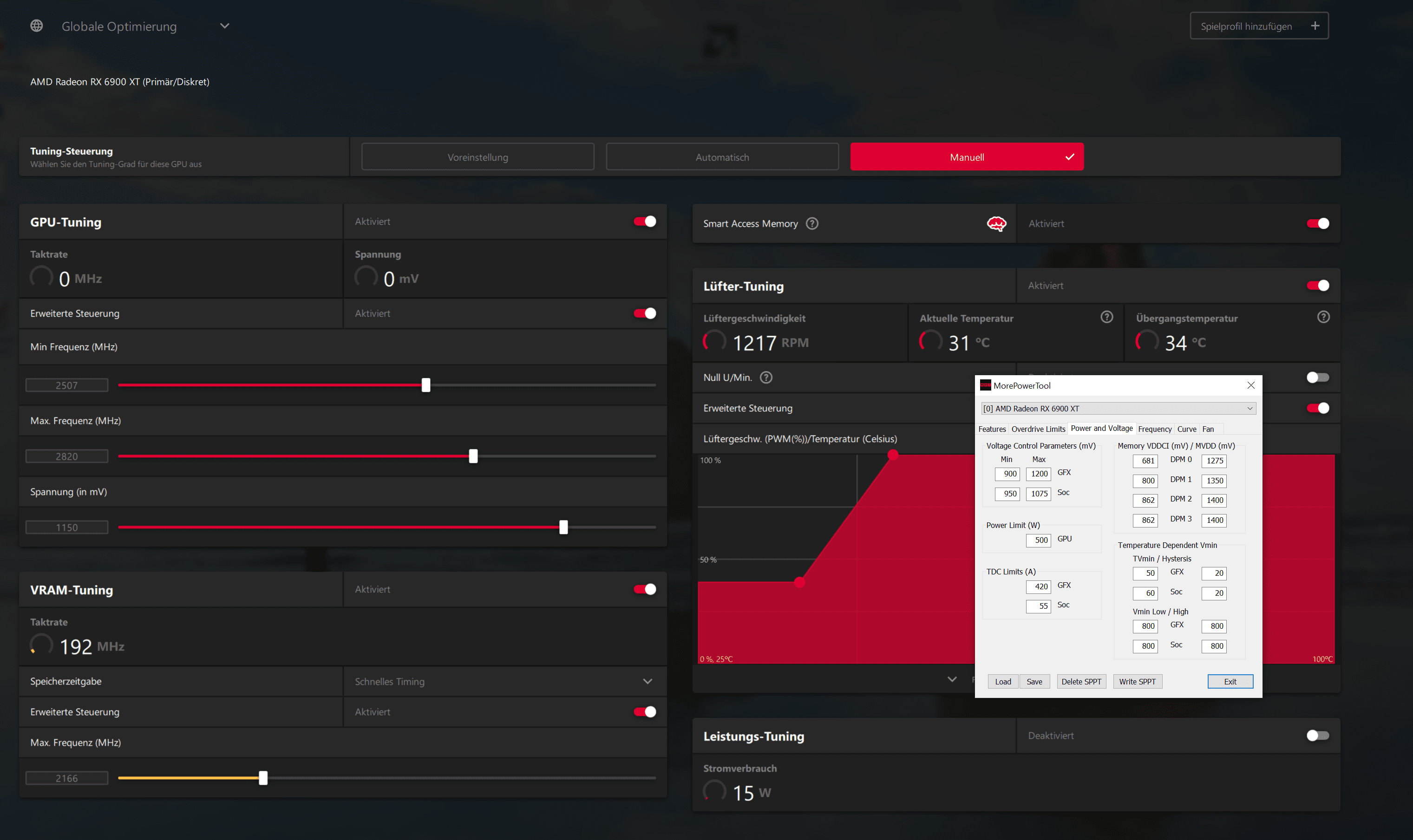Screen dimensions: 1413x840
Task: Click the Max. Frequenz value field 2820
Action: [67, 456]
